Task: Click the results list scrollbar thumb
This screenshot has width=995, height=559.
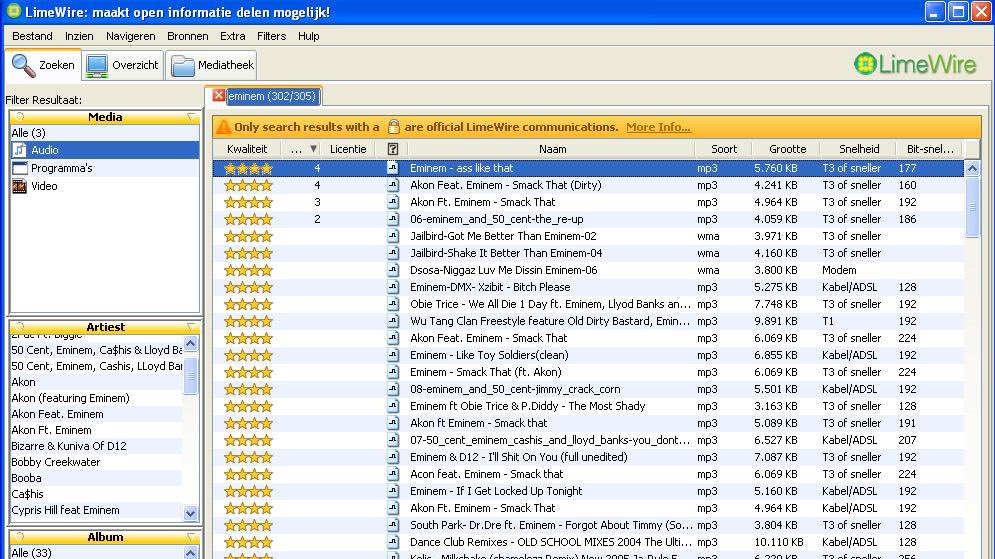Action: (972, 207)
